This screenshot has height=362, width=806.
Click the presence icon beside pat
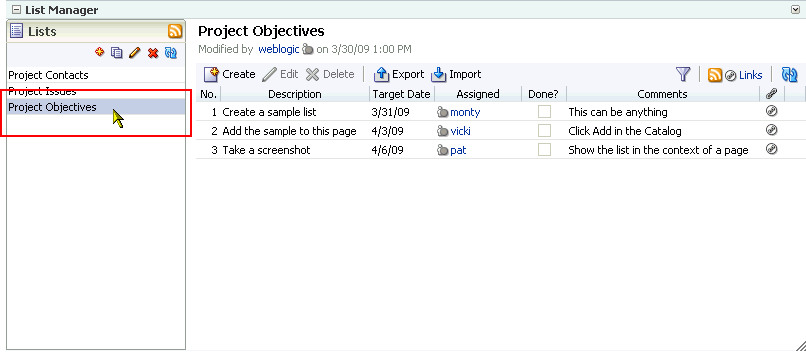point(442,150)
